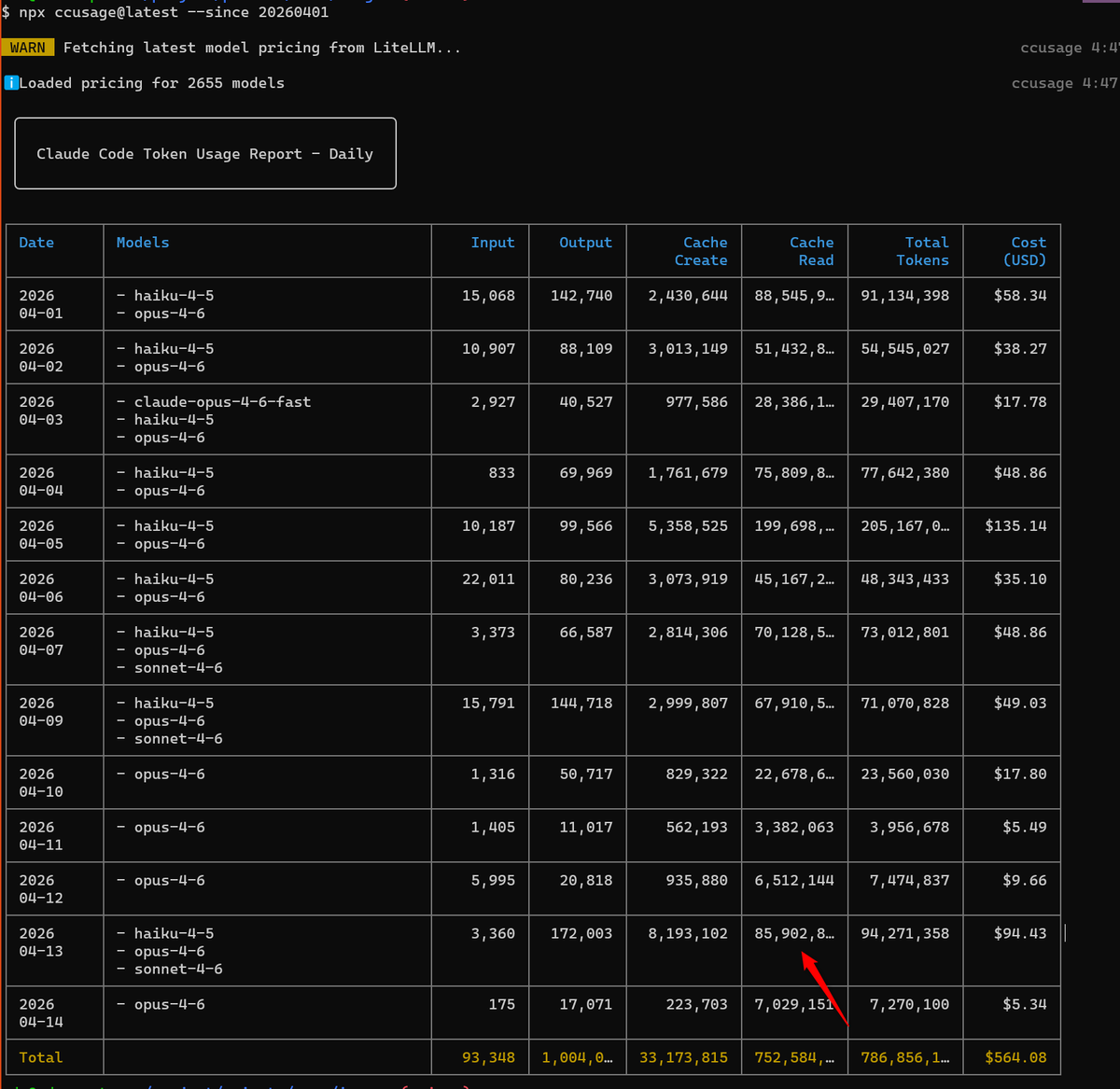Click the blue info icon before Loaded pricing
Viewport: 1120px width, 1089px height.
[x=11, y=83]
